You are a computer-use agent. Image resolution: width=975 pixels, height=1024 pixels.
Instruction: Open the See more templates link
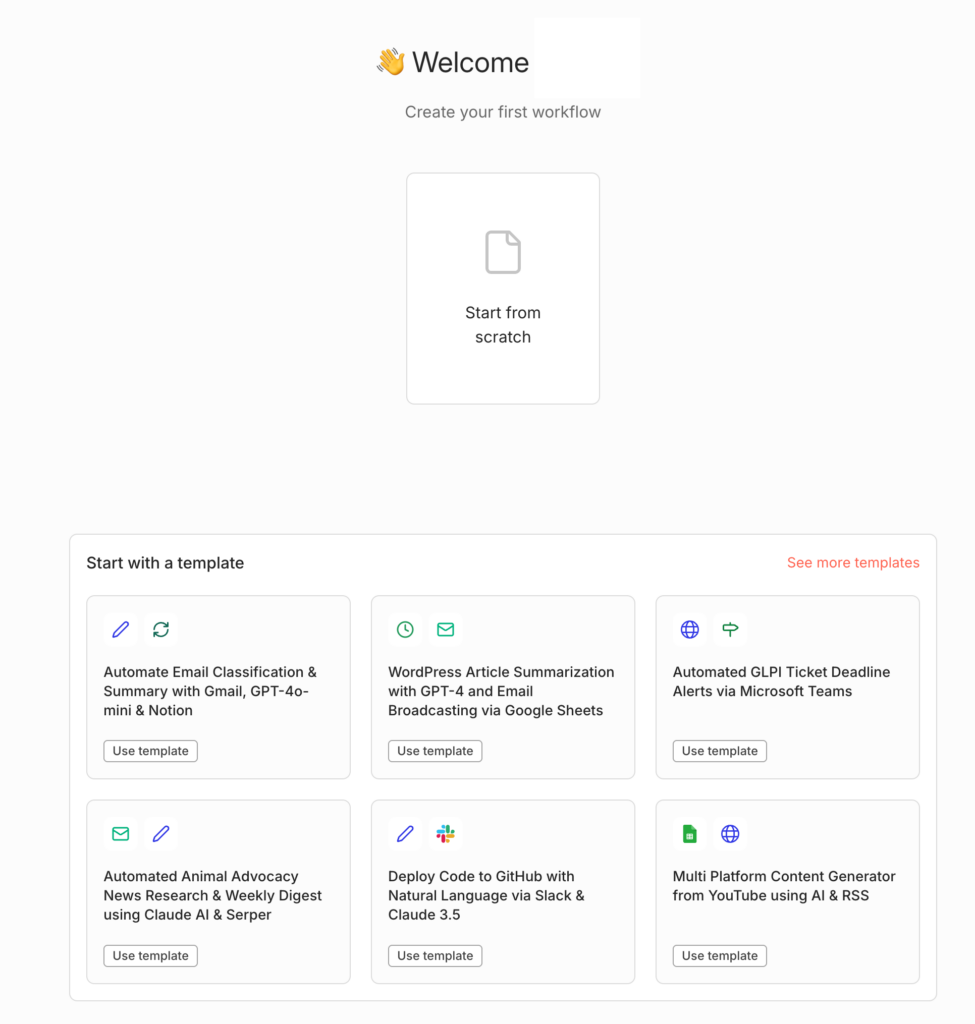click(x=852, y=563)
